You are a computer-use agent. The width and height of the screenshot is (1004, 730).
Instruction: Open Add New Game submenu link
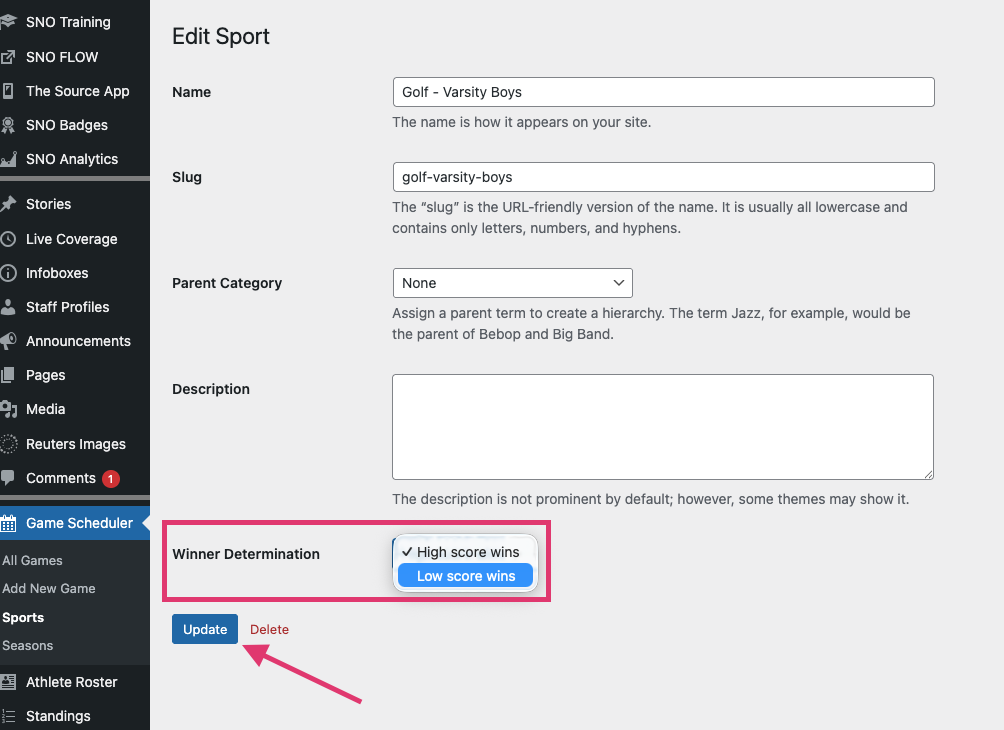pos(49,588)
